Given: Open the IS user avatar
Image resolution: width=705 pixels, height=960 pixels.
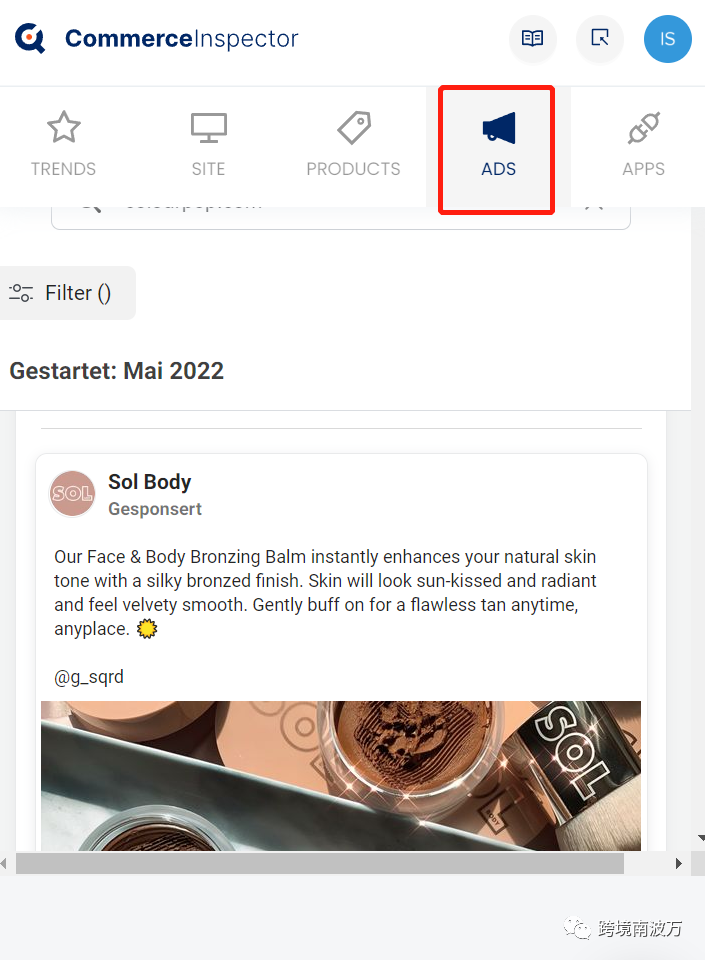Looking at the screenshot, I should (x=668, y=39).
